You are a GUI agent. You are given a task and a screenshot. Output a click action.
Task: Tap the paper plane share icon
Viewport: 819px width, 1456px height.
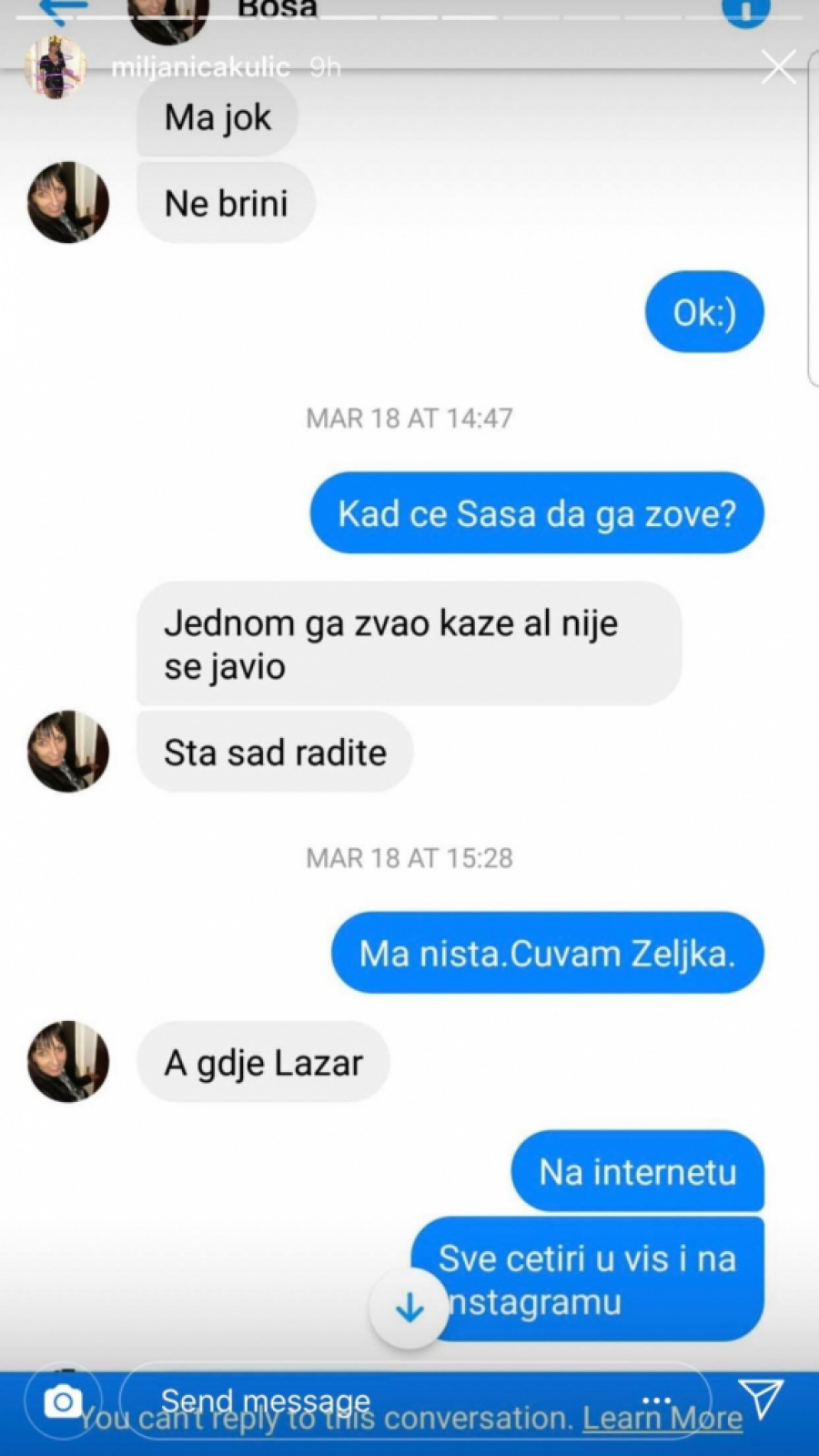pyautogui.click(x=760, y=1399)
